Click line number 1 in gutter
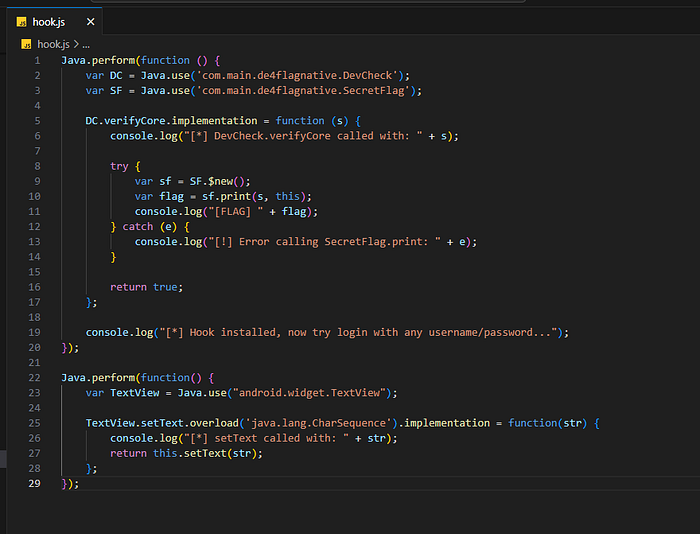This screenshot has width=700, height=534. tap(37, 60)
